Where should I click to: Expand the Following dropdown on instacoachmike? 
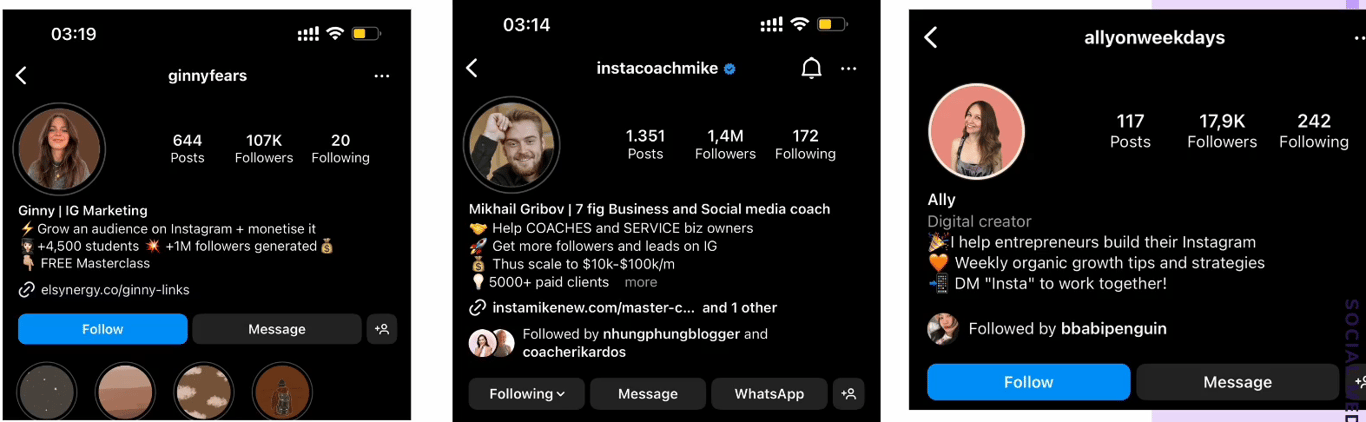527,394
